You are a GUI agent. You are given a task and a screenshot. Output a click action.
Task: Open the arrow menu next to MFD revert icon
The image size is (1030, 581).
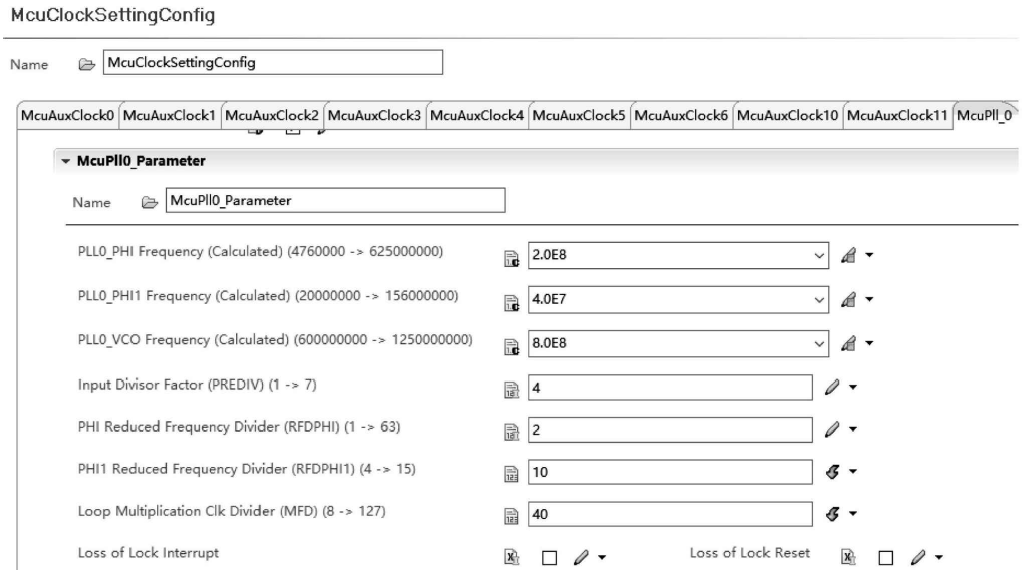click(853, 513)
